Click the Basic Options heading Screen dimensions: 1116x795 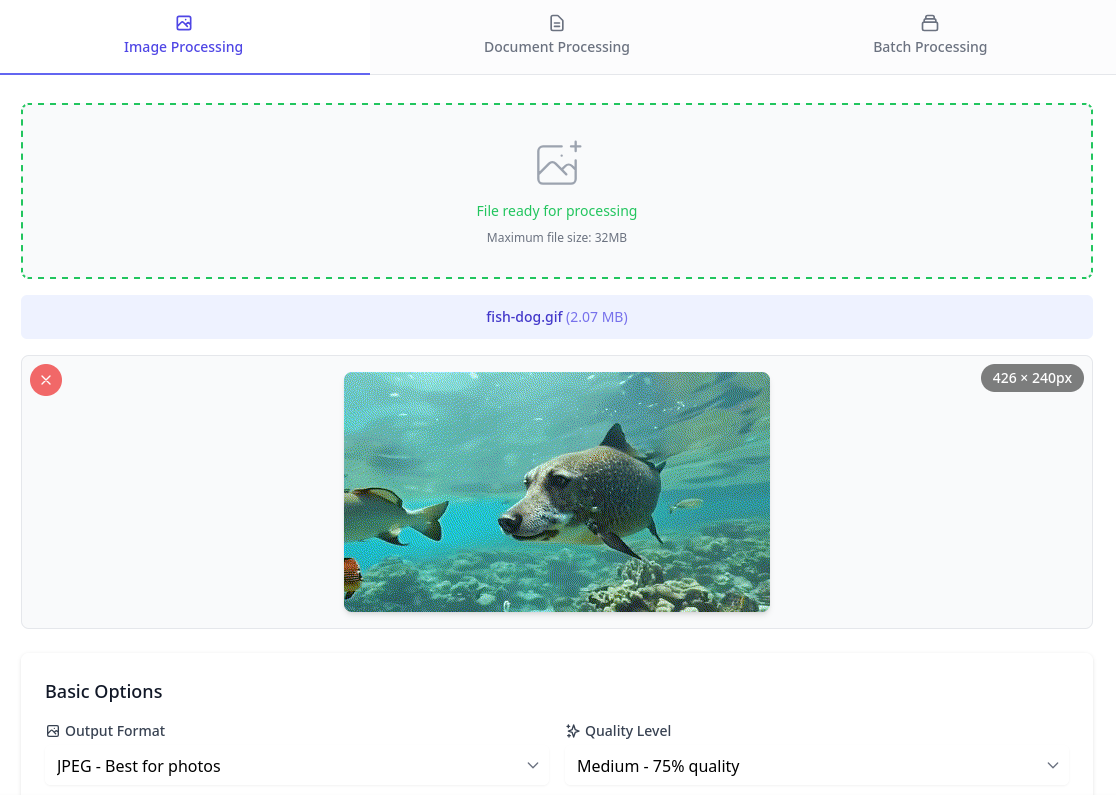(x=104, y=692)
